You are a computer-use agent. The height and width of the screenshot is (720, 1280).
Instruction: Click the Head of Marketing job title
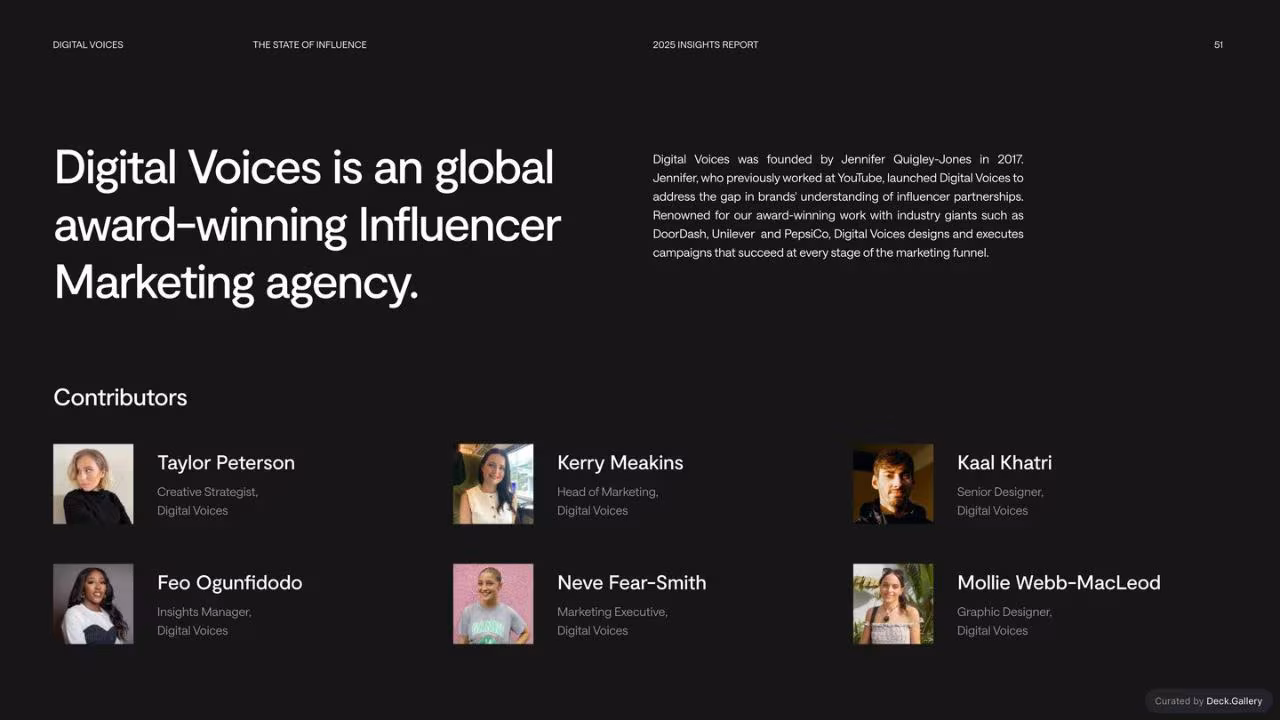[607, 492]
